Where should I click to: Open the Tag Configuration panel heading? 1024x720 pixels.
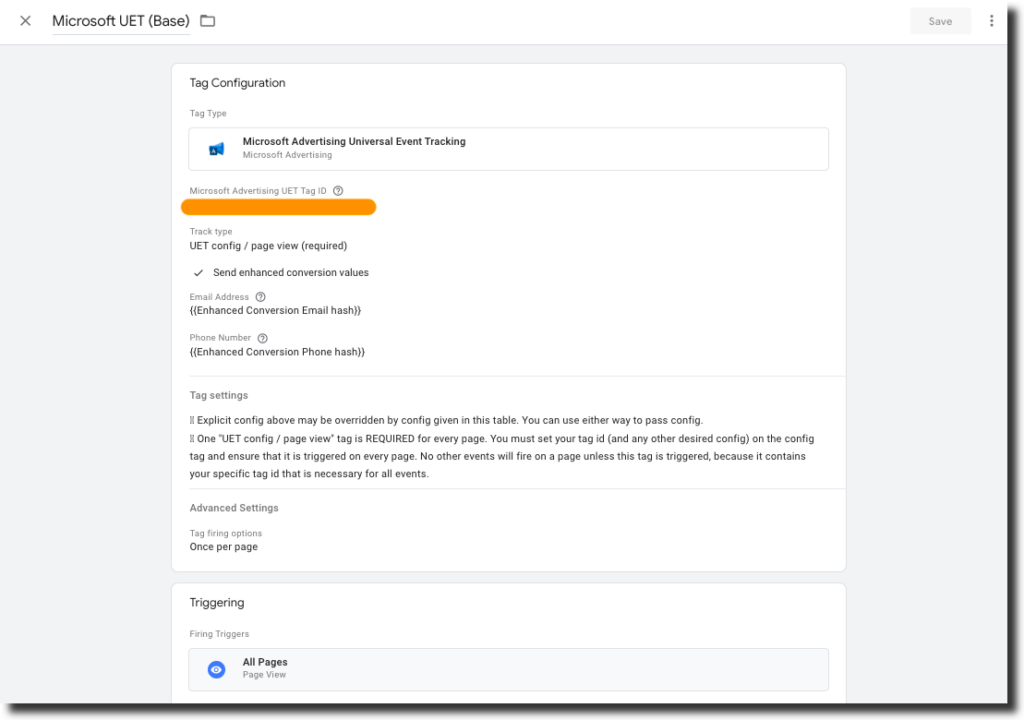(237, 83)
